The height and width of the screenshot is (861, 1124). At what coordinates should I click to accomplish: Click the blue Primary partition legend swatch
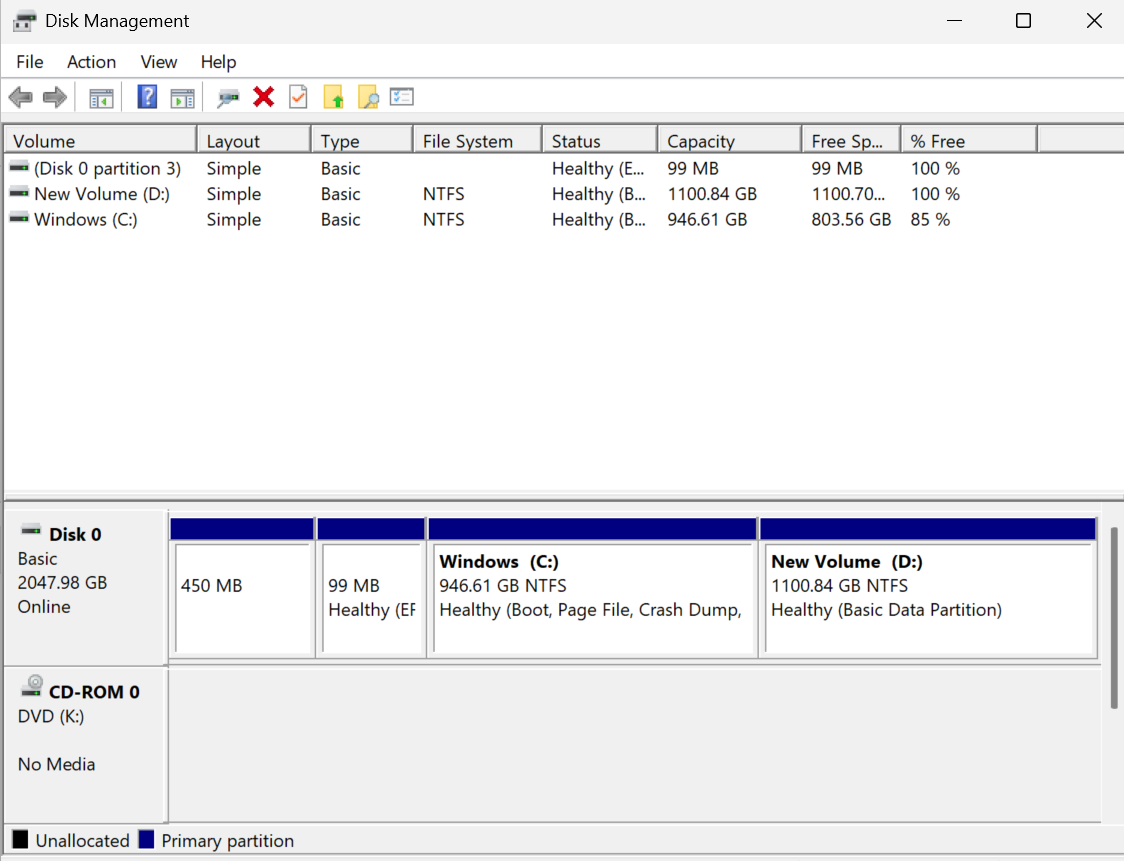pos(146,839)
